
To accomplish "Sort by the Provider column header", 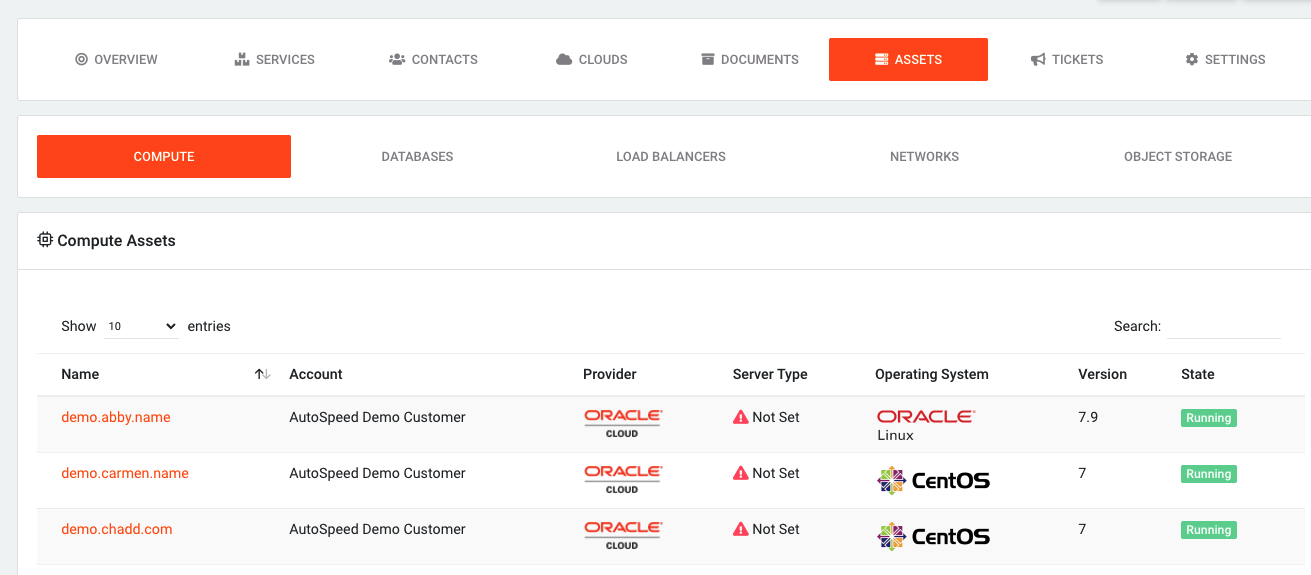I will click(610, 374).
